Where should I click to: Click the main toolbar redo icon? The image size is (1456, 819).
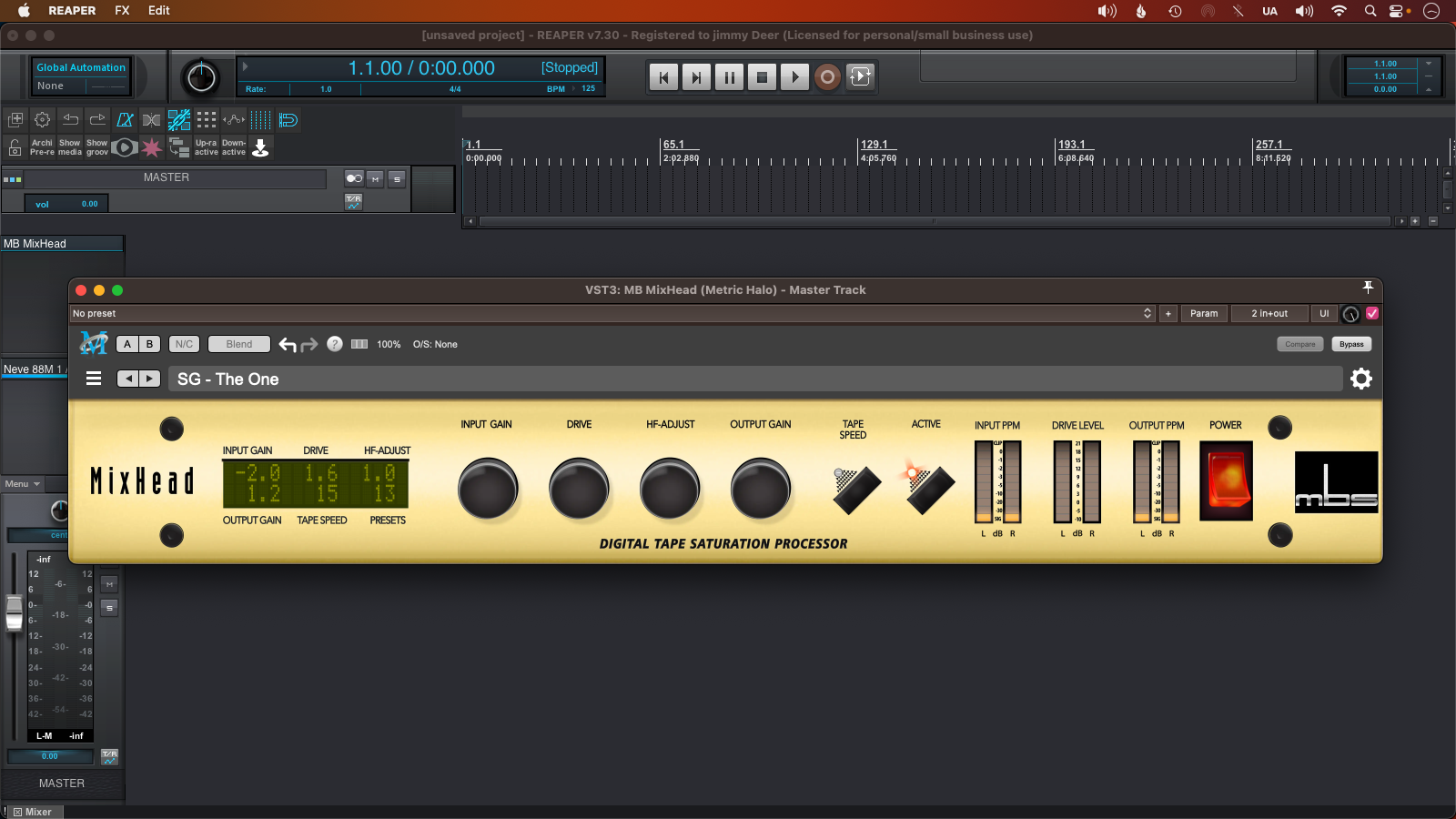click(x=97, y=119)
